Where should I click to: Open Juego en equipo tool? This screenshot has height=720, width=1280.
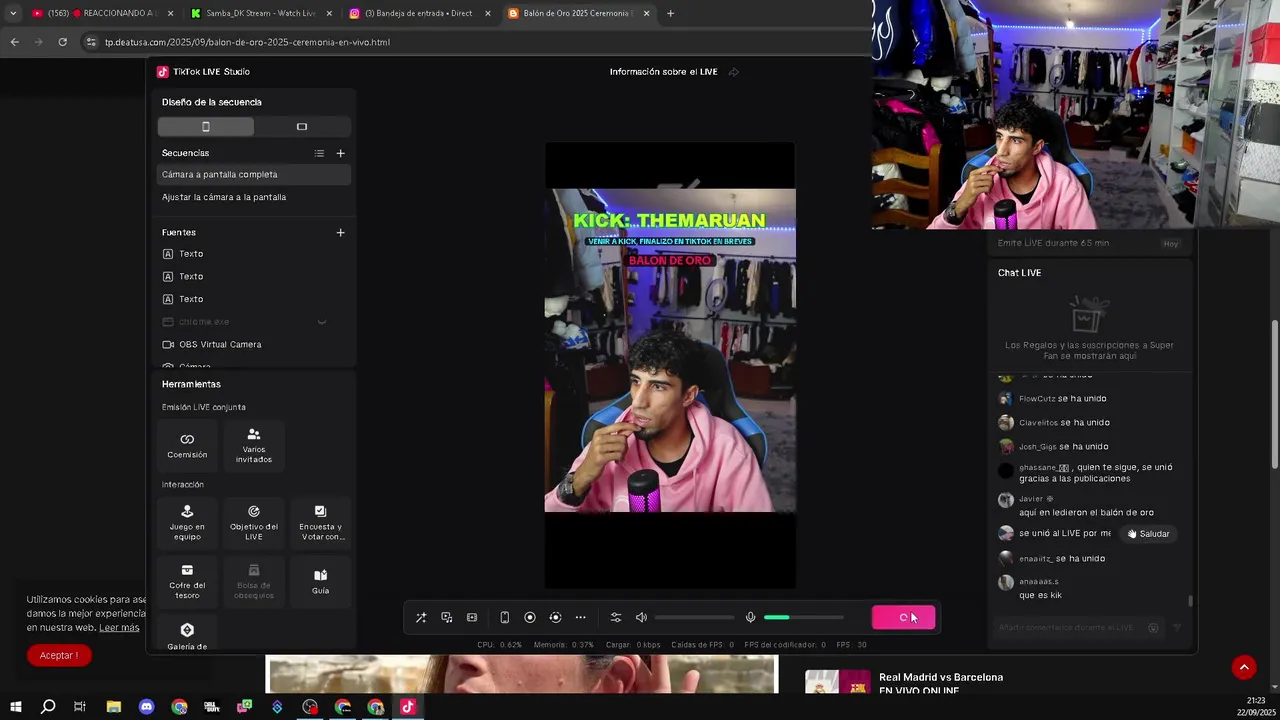(x=187, y=522)
